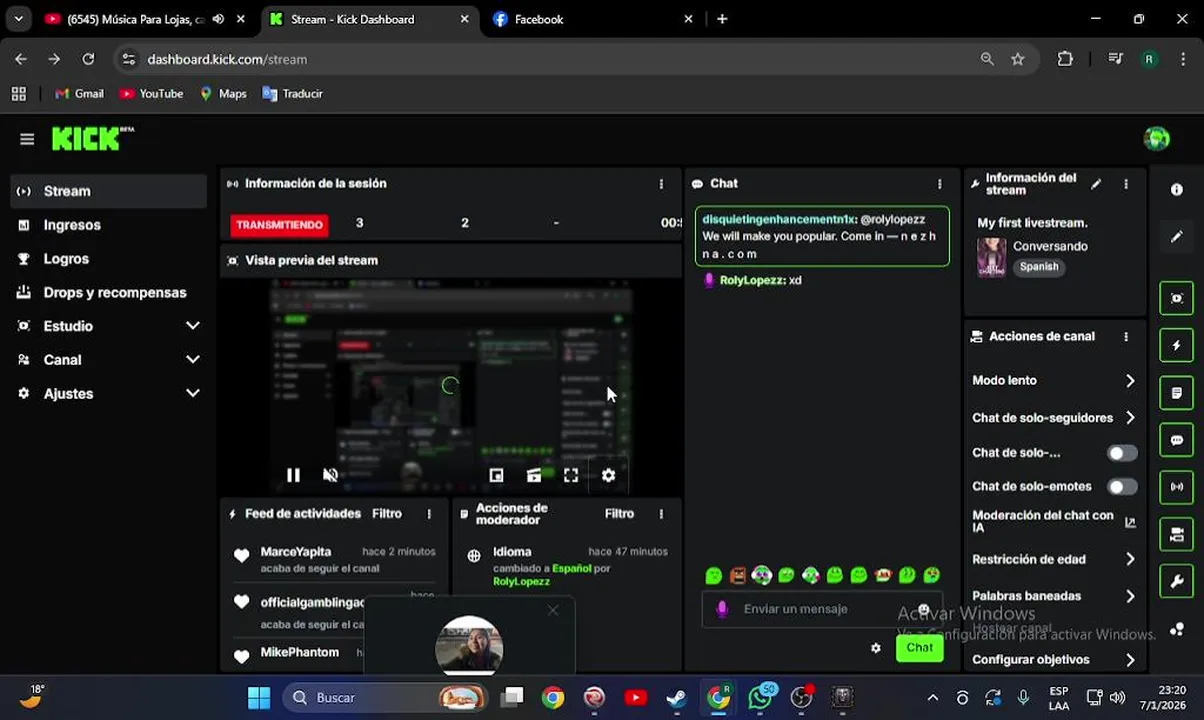Go to Stream in sidebar
The width and height of the screenshot is (1204, 720).
pos(108,191)
